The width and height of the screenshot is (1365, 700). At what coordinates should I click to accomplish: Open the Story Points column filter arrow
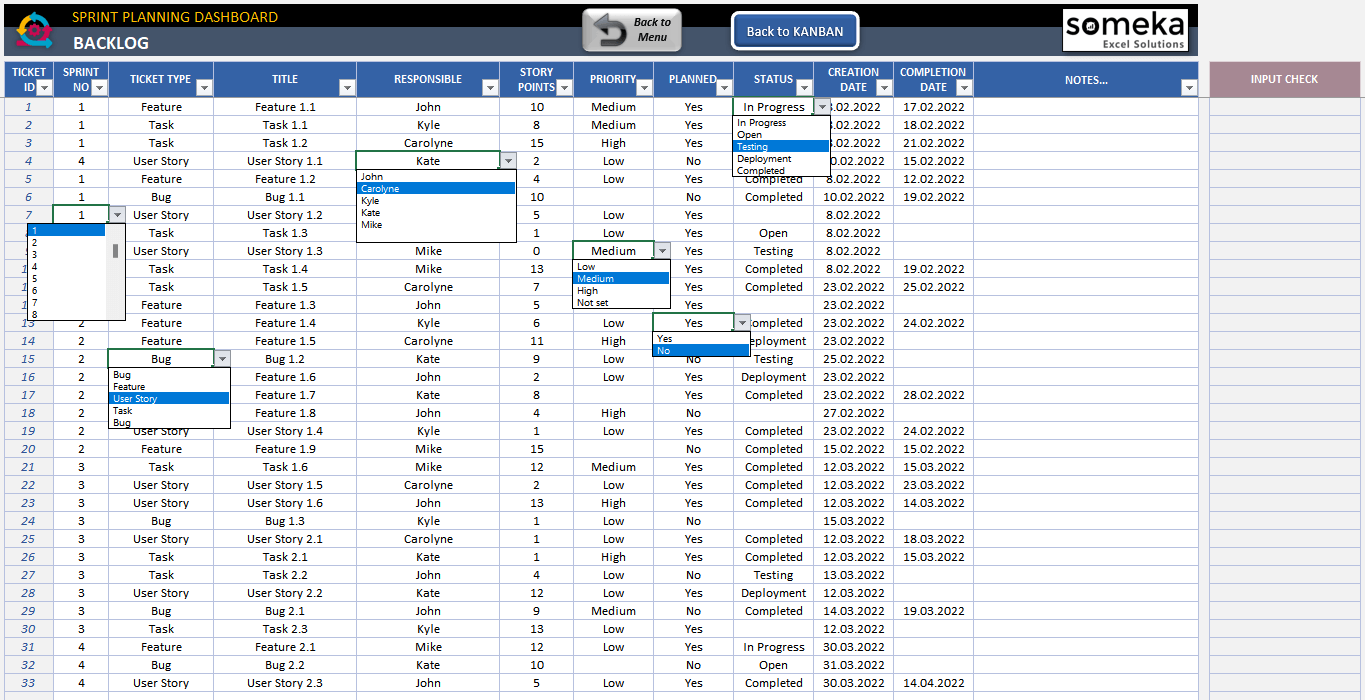[564, 88]
